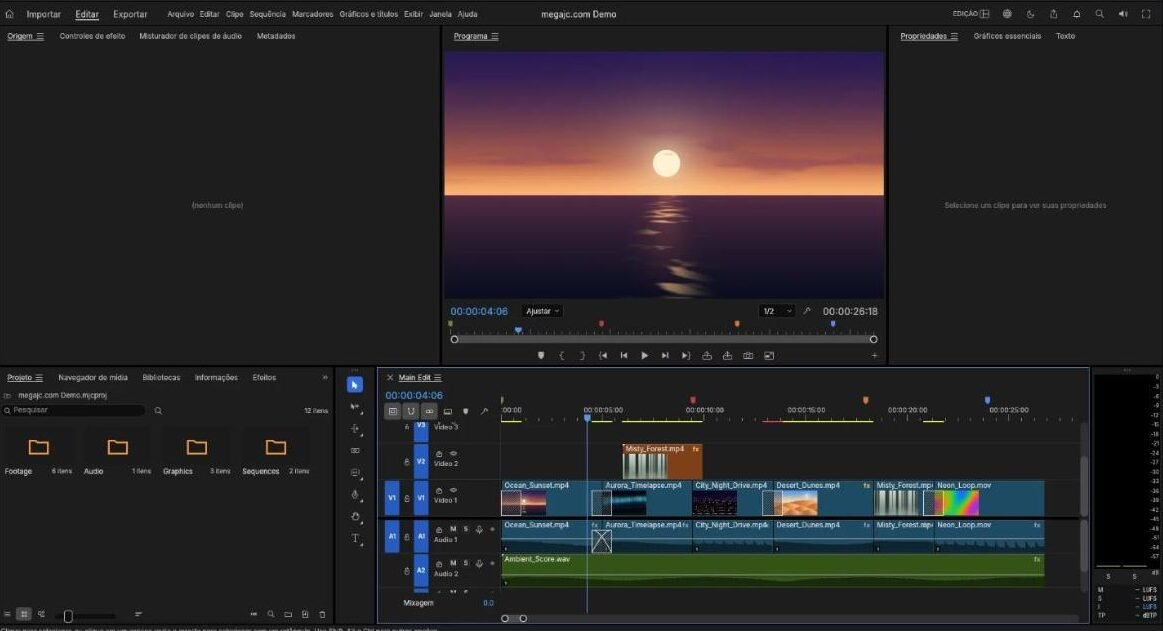The height and width of the screenshot is (631, 1163).
Task: Mute the Audio 1 track
Action: pos(453,529)
